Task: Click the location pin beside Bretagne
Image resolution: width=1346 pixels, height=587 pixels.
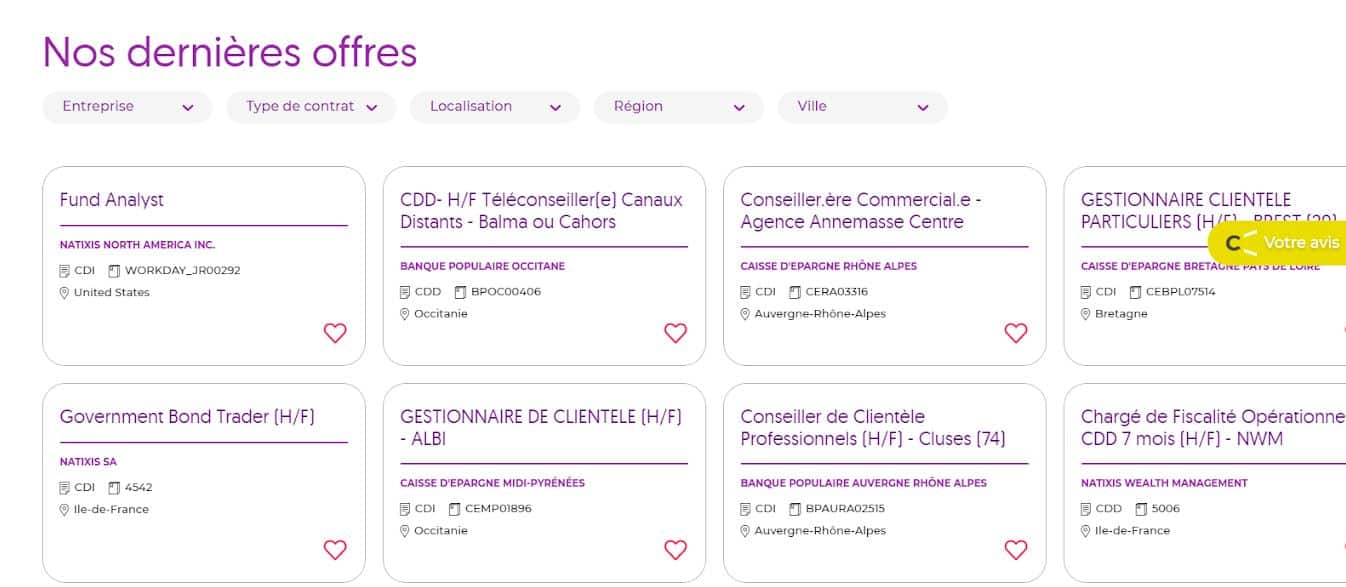Action: click(1086, 314)
